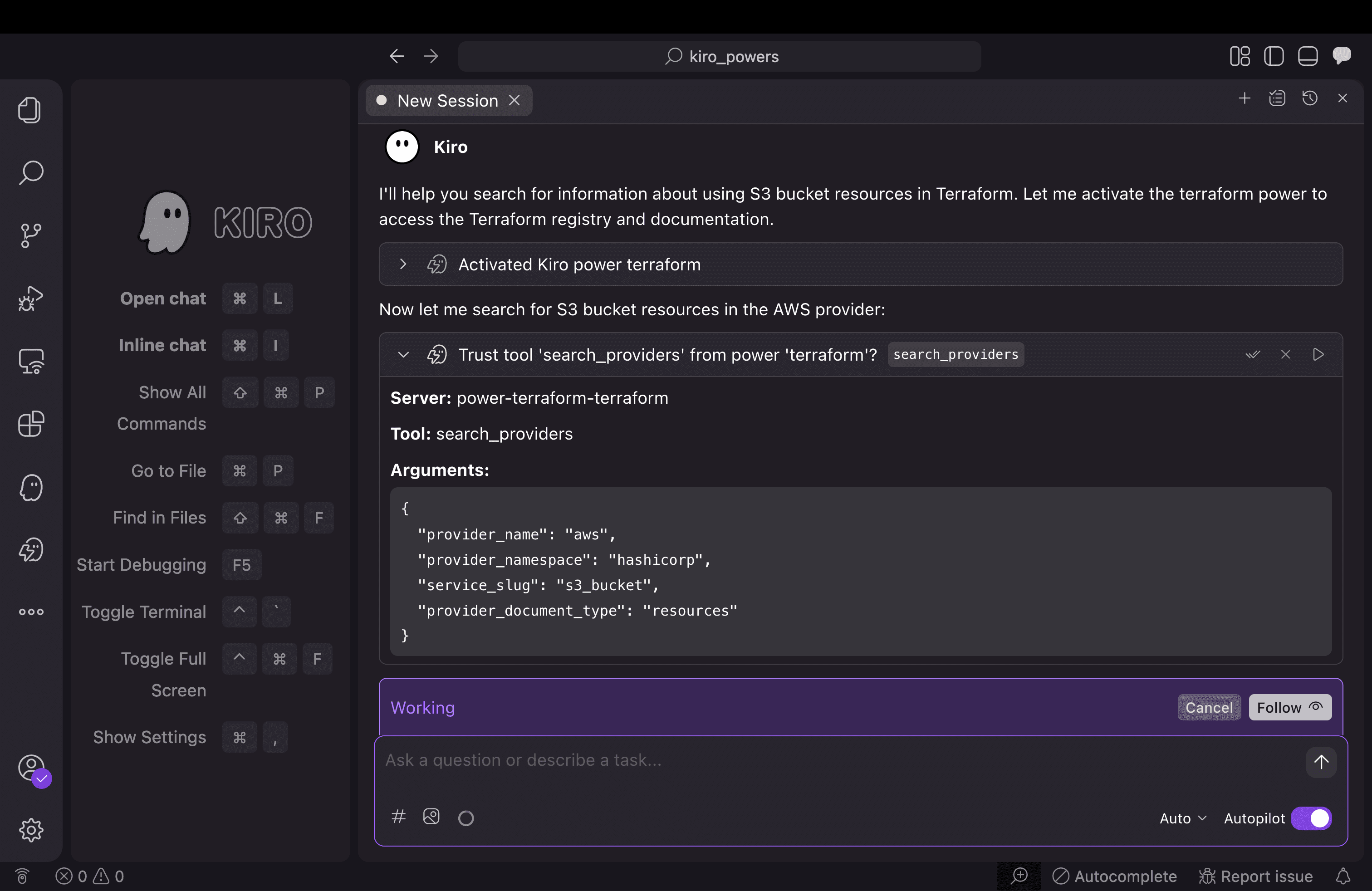Image resolution: width=1372 pixels, height=891 pixels.
Task: Cancel the working task
Action: pos(1209,707)
